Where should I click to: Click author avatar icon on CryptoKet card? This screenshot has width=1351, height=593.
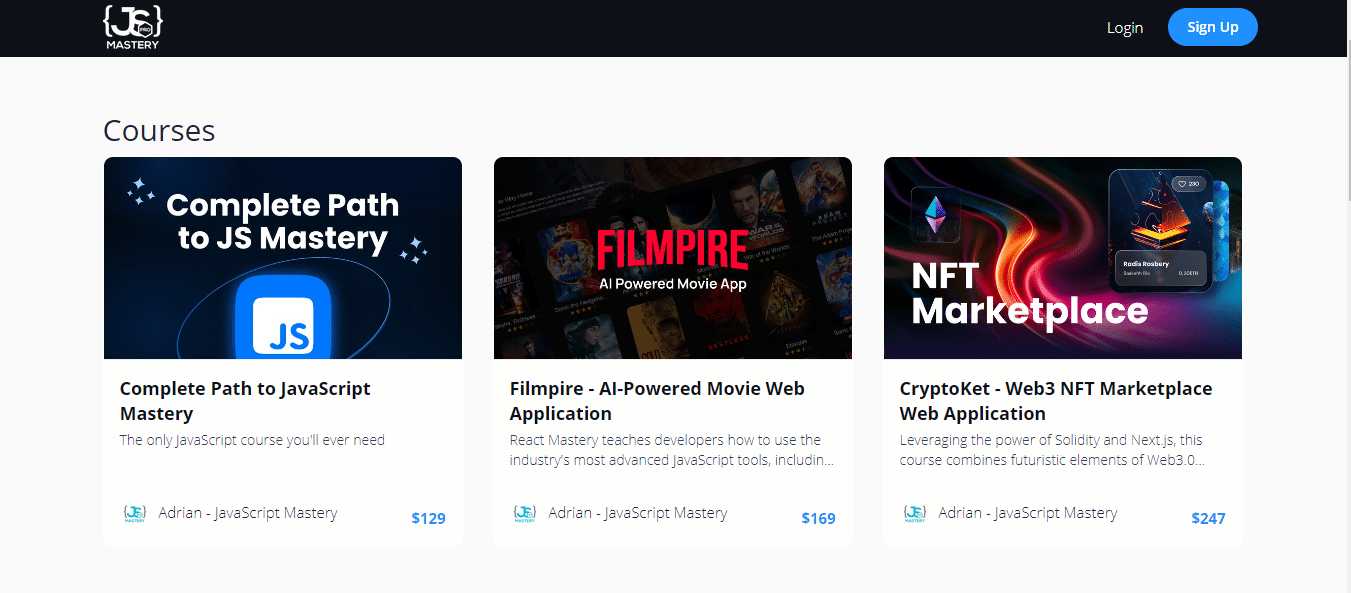(914, 513)
